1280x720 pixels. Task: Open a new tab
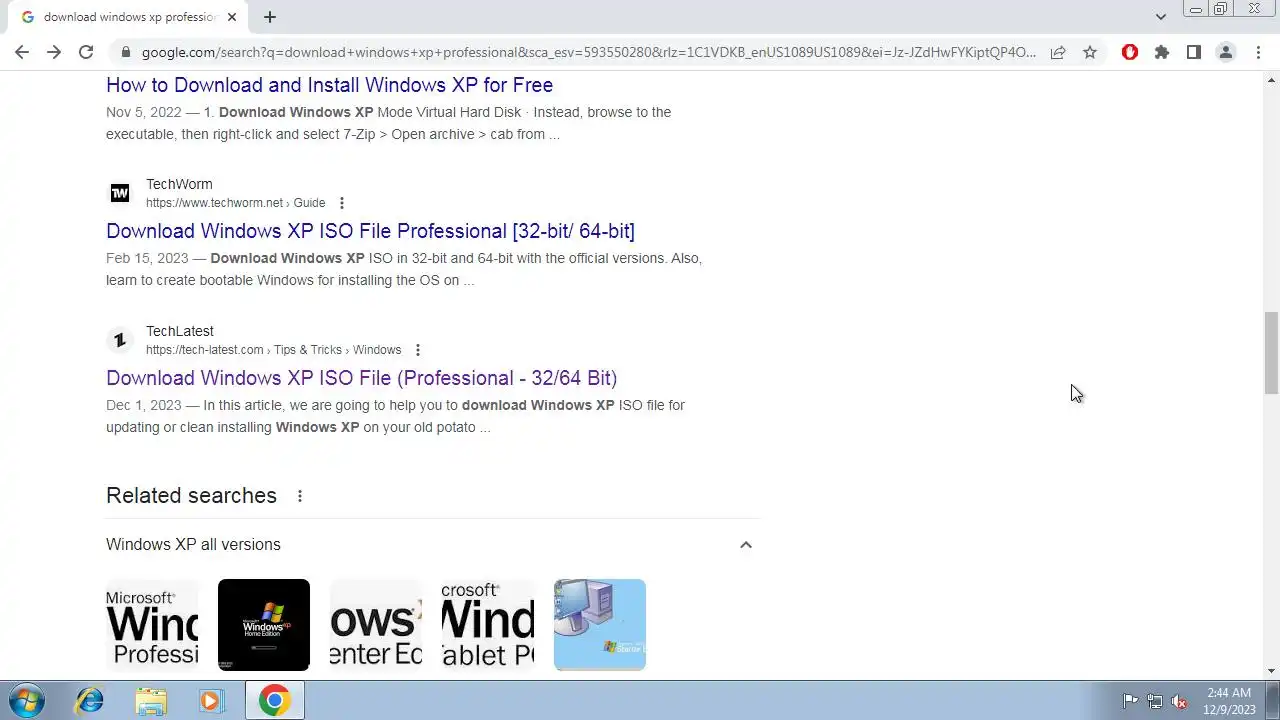click(270, 17)
